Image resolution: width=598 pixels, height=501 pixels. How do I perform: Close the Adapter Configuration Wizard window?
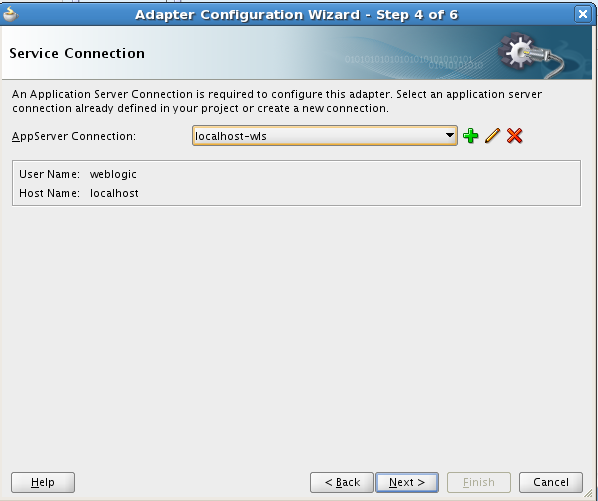coord(583,14)
